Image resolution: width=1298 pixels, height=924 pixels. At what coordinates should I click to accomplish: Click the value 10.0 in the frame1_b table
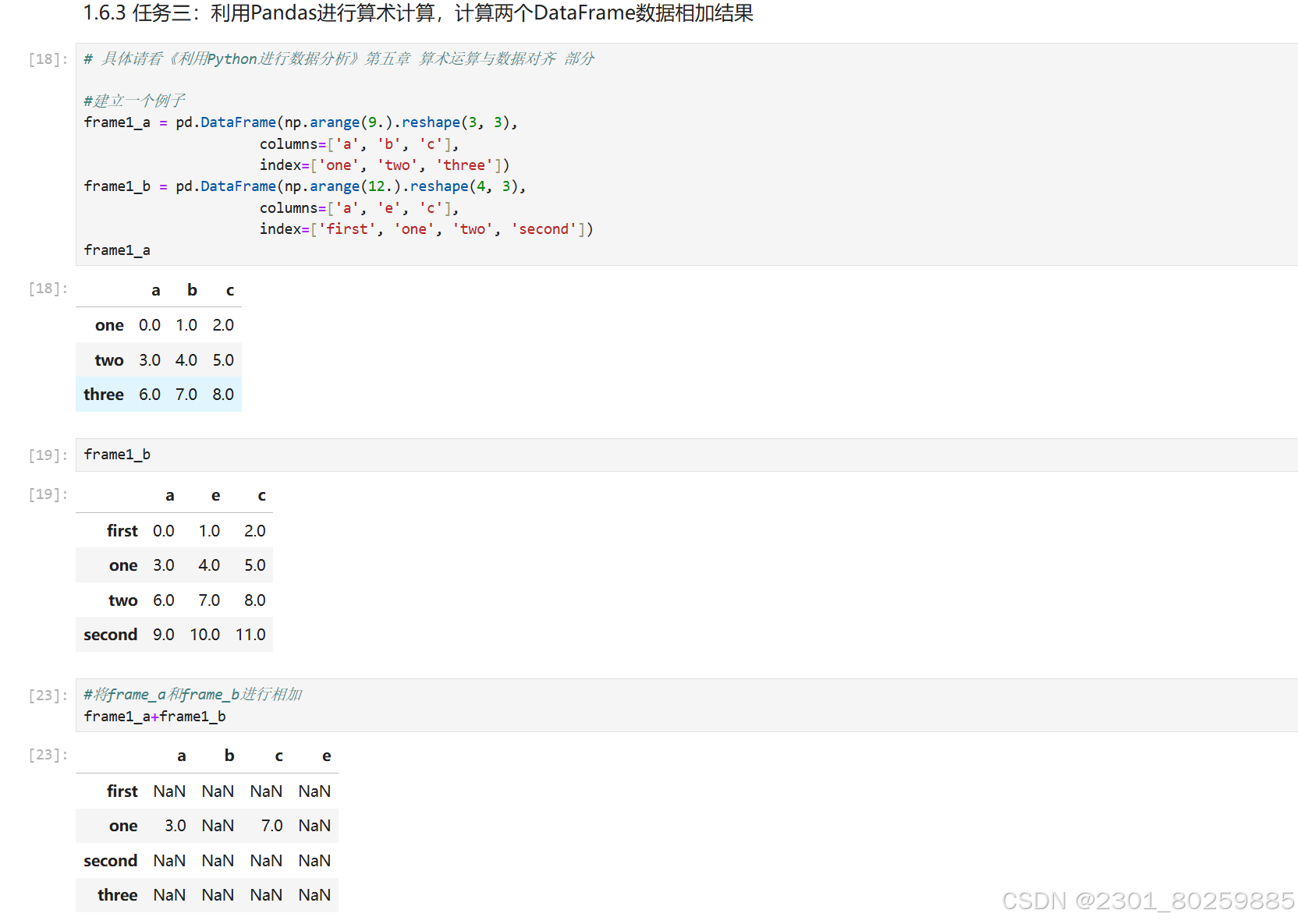tap(205, 635)
